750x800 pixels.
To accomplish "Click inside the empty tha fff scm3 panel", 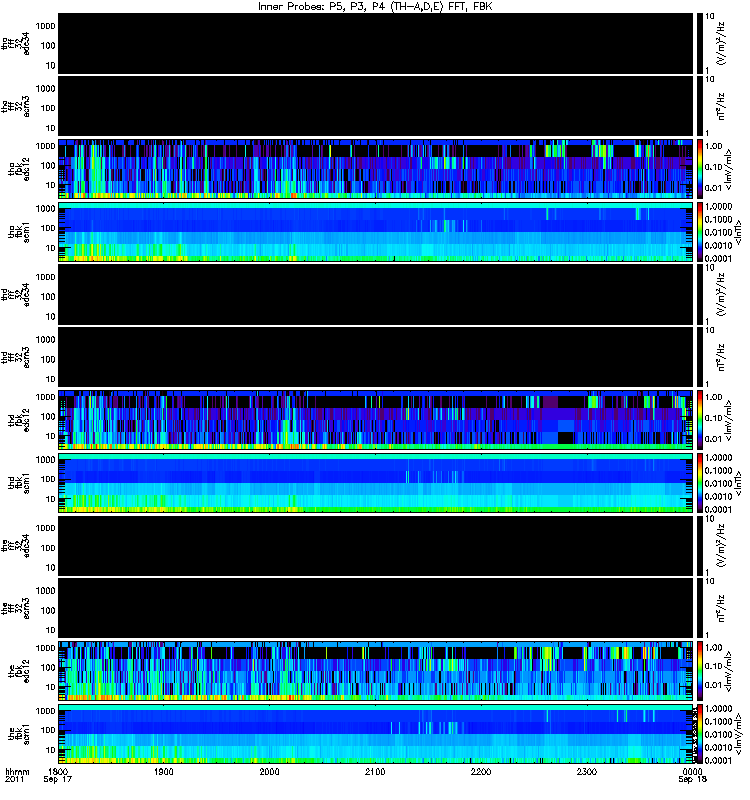I will coord(376,106).
